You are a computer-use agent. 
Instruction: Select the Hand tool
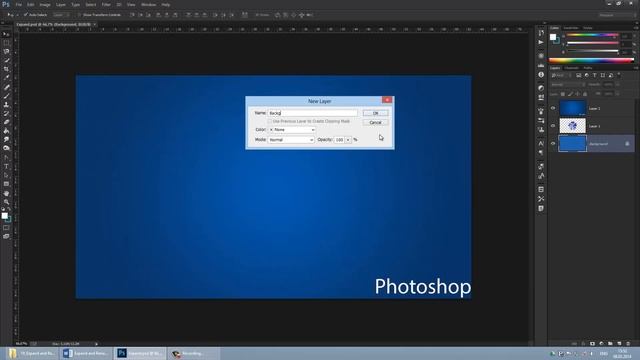click(6, 193)
